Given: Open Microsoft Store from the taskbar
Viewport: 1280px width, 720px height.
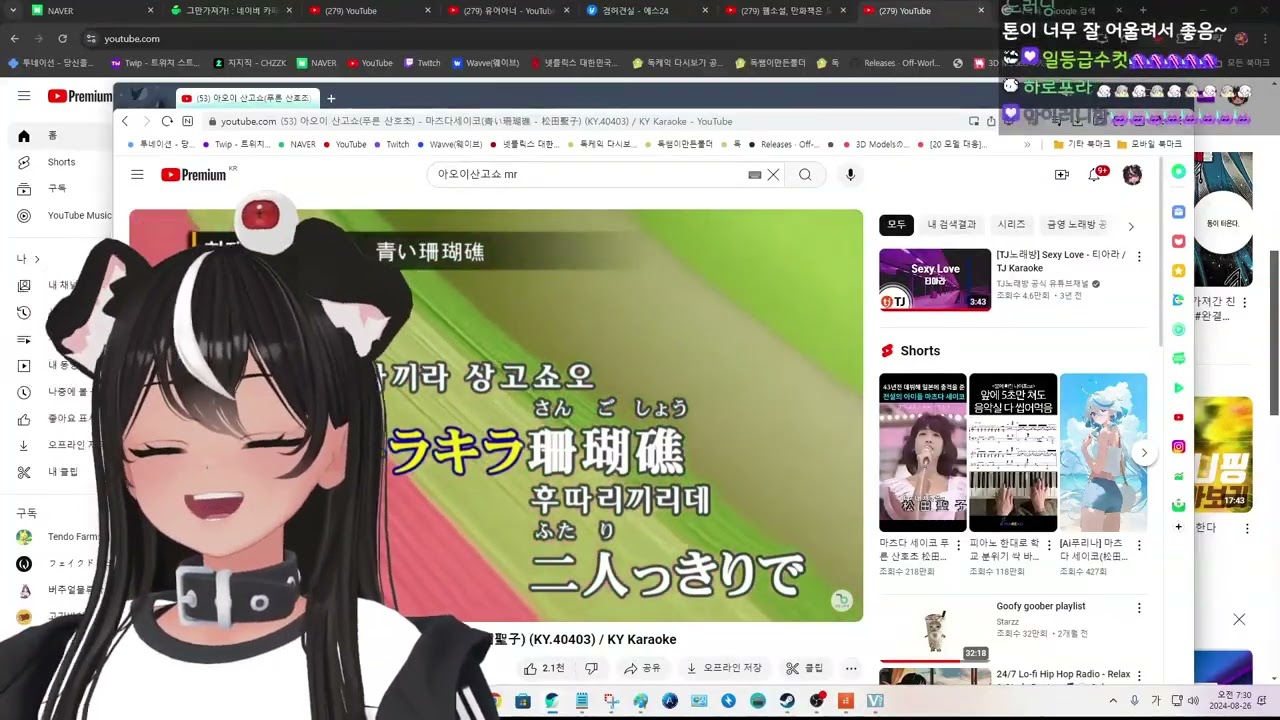Looking at the screenshot, I should [522, 701].
